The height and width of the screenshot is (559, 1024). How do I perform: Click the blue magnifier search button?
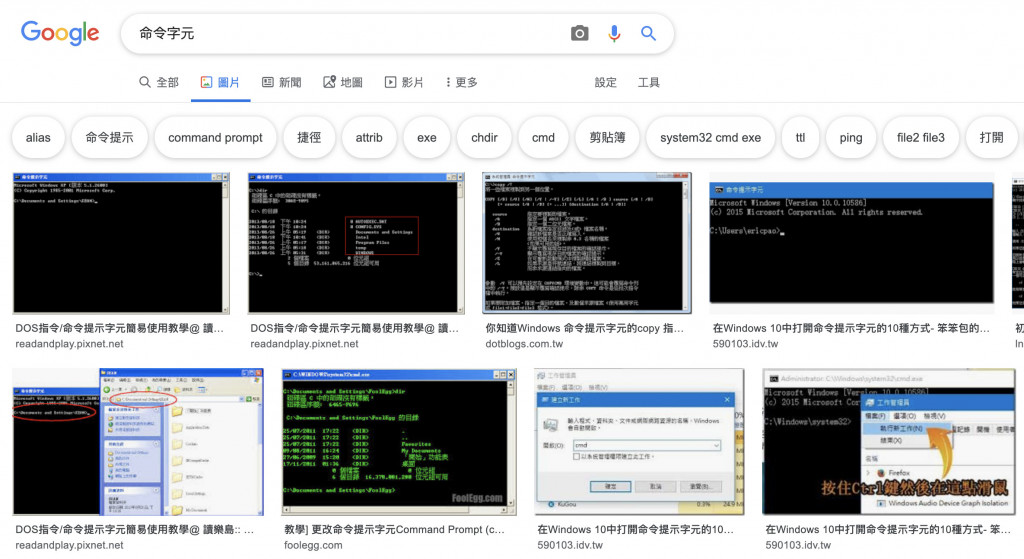648,33
